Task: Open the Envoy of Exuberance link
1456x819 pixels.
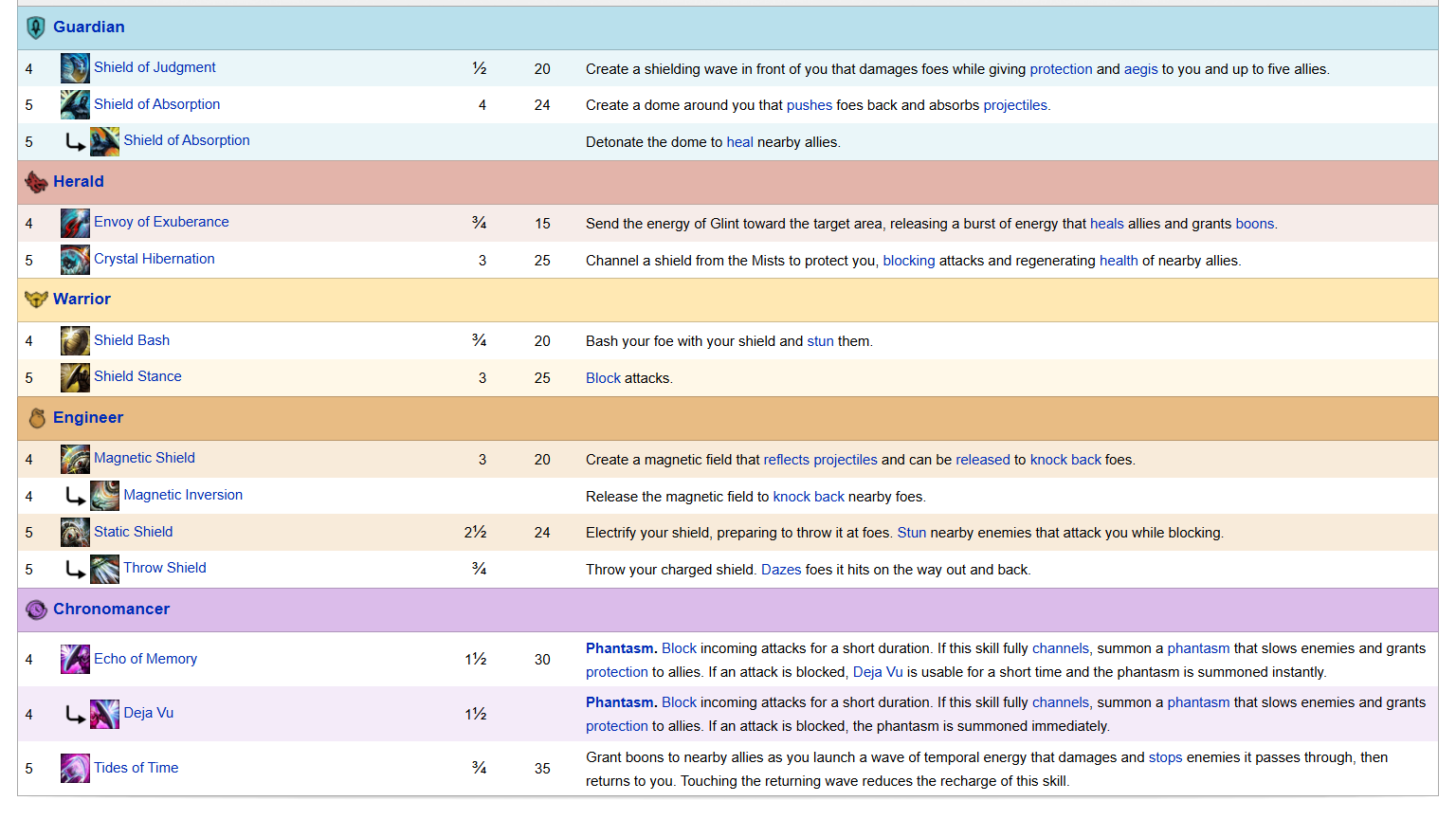Action: [161, 222]
